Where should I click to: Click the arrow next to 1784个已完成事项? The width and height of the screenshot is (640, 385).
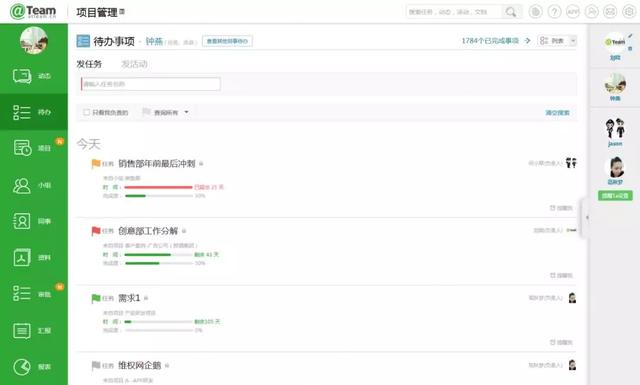pos(528,41)
